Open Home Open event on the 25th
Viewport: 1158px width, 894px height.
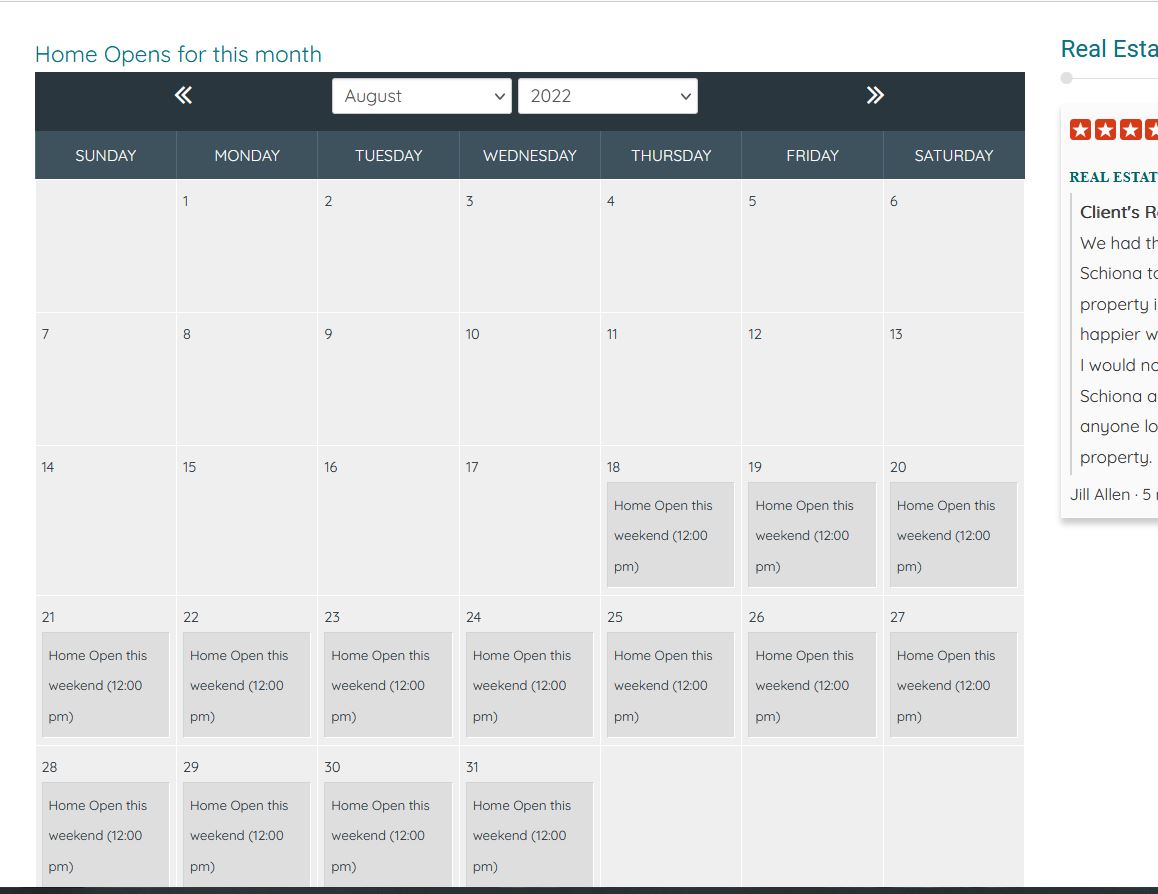[x=671, y=685]
